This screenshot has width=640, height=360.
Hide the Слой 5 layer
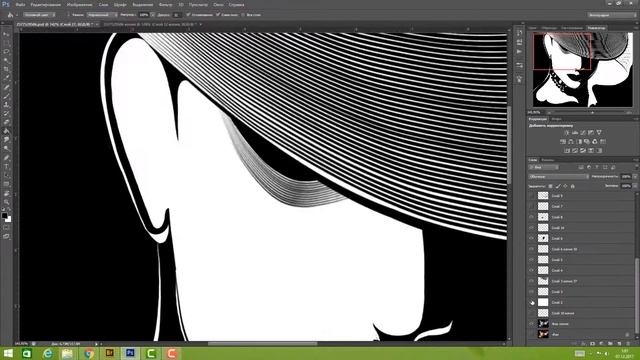pos(531,260)
